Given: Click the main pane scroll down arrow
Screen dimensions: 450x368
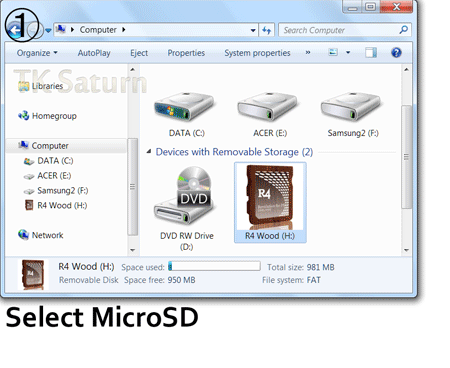Looking at the screenshot, I should click(x=406, y=250).
